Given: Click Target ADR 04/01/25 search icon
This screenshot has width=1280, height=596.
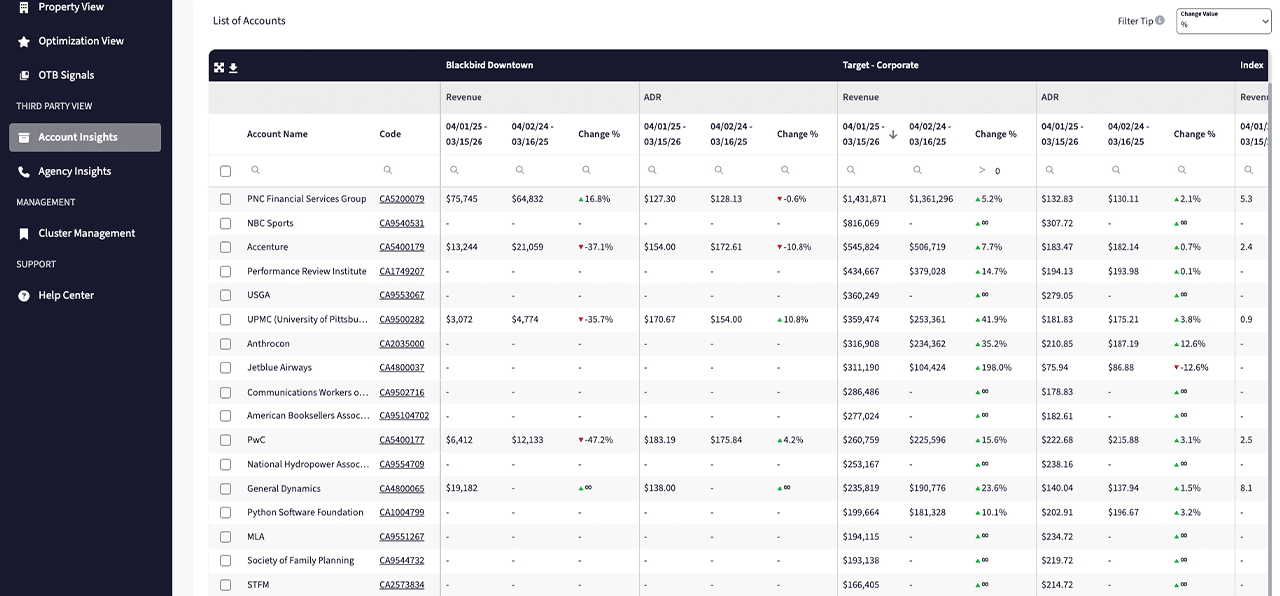Looking at the screenshot, I should point(1049,170).
